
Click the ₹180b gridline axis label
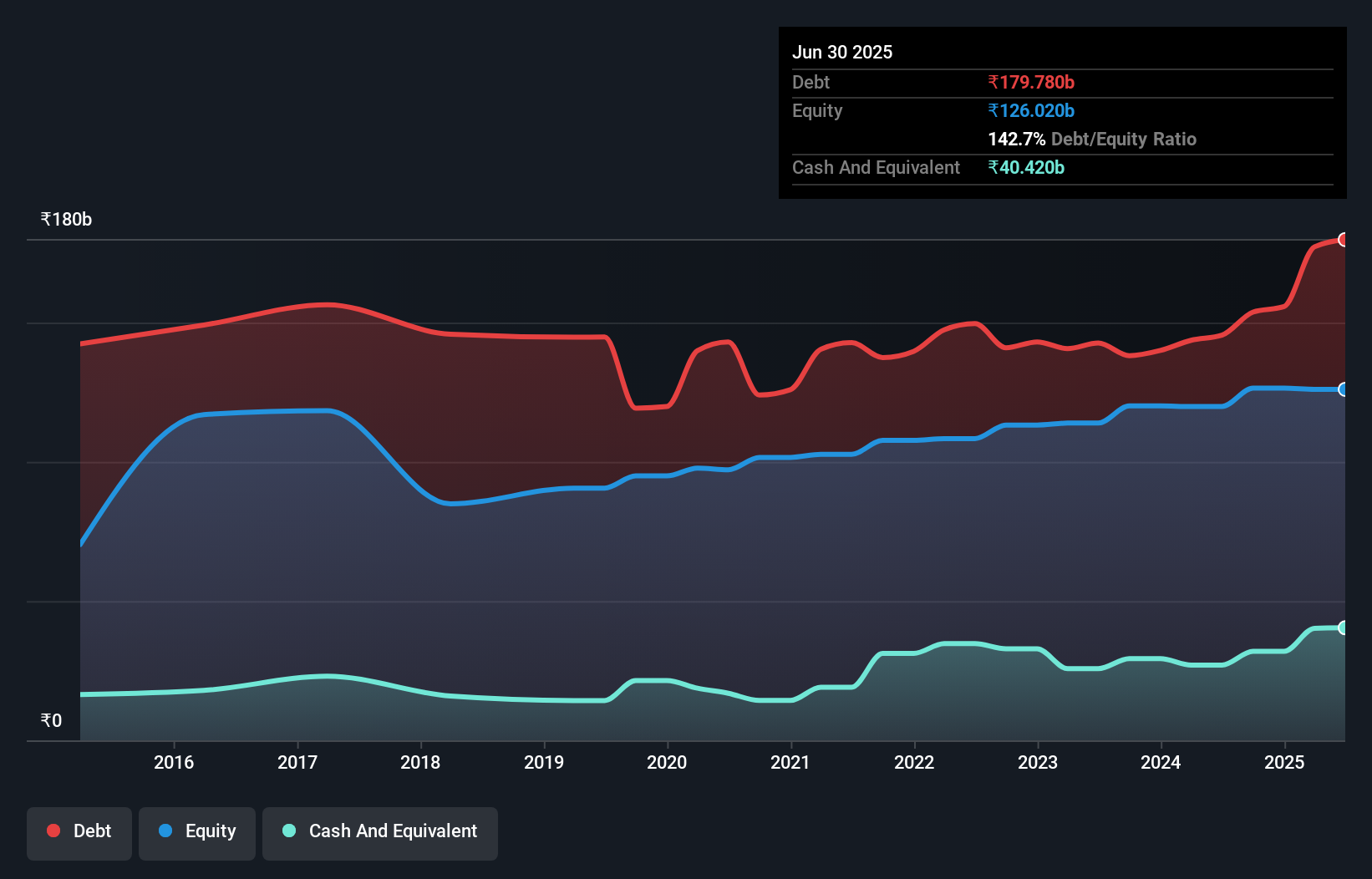click(x=65, y=219)
